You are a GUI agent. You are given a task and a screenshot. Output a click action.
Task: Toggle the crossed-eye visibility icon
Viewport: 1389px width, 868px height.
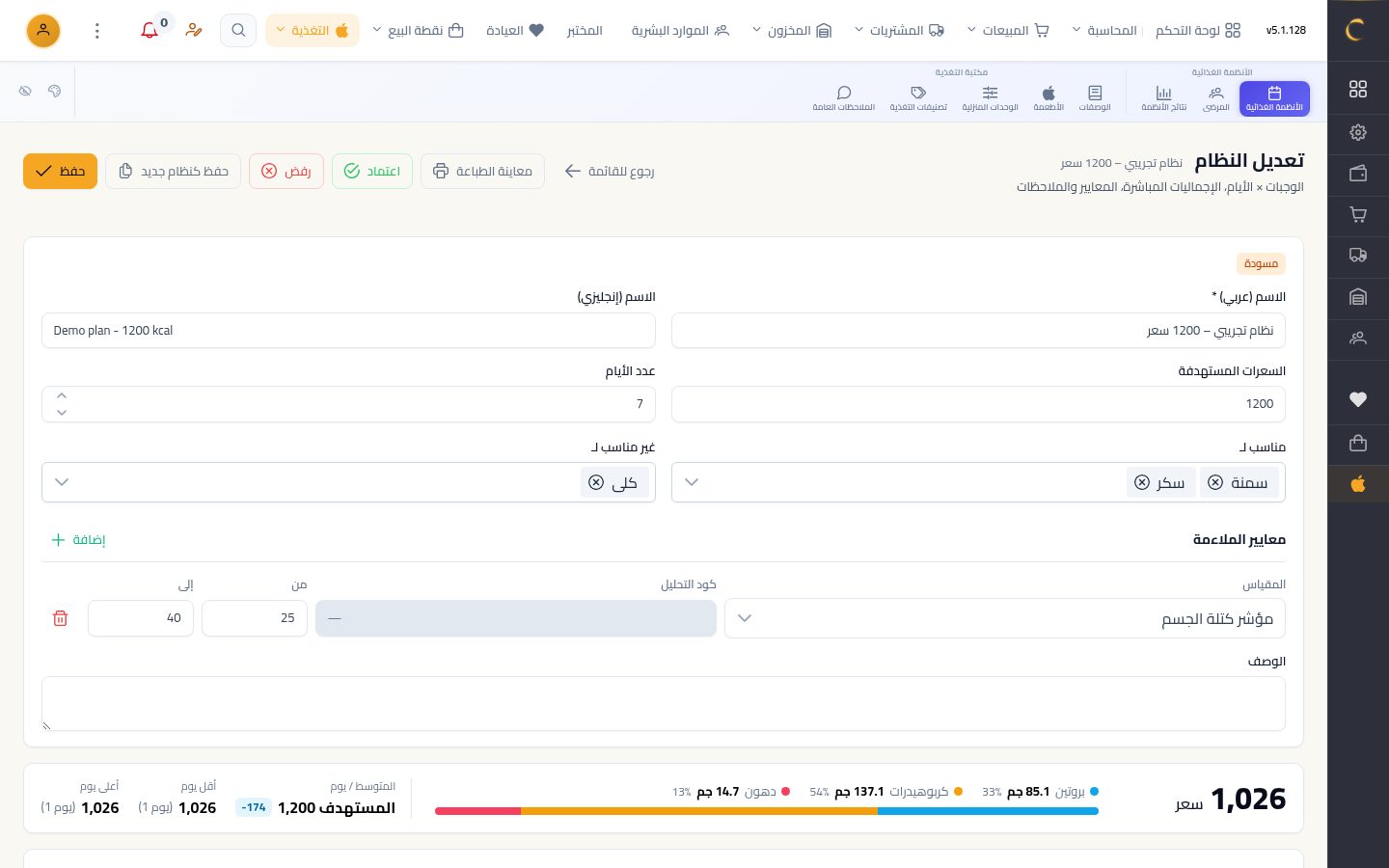coord(25,91)
